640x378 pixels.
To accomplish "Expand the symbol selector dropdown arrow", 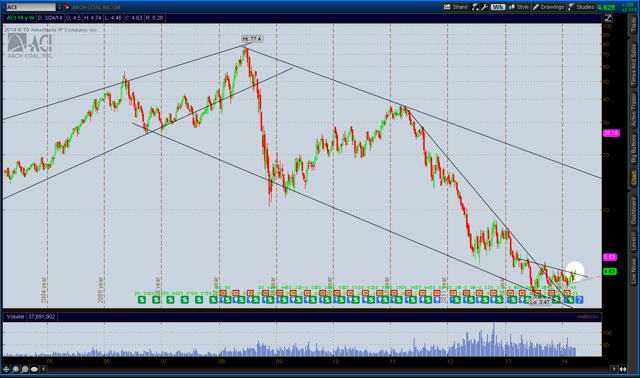I will coord(59,7).
